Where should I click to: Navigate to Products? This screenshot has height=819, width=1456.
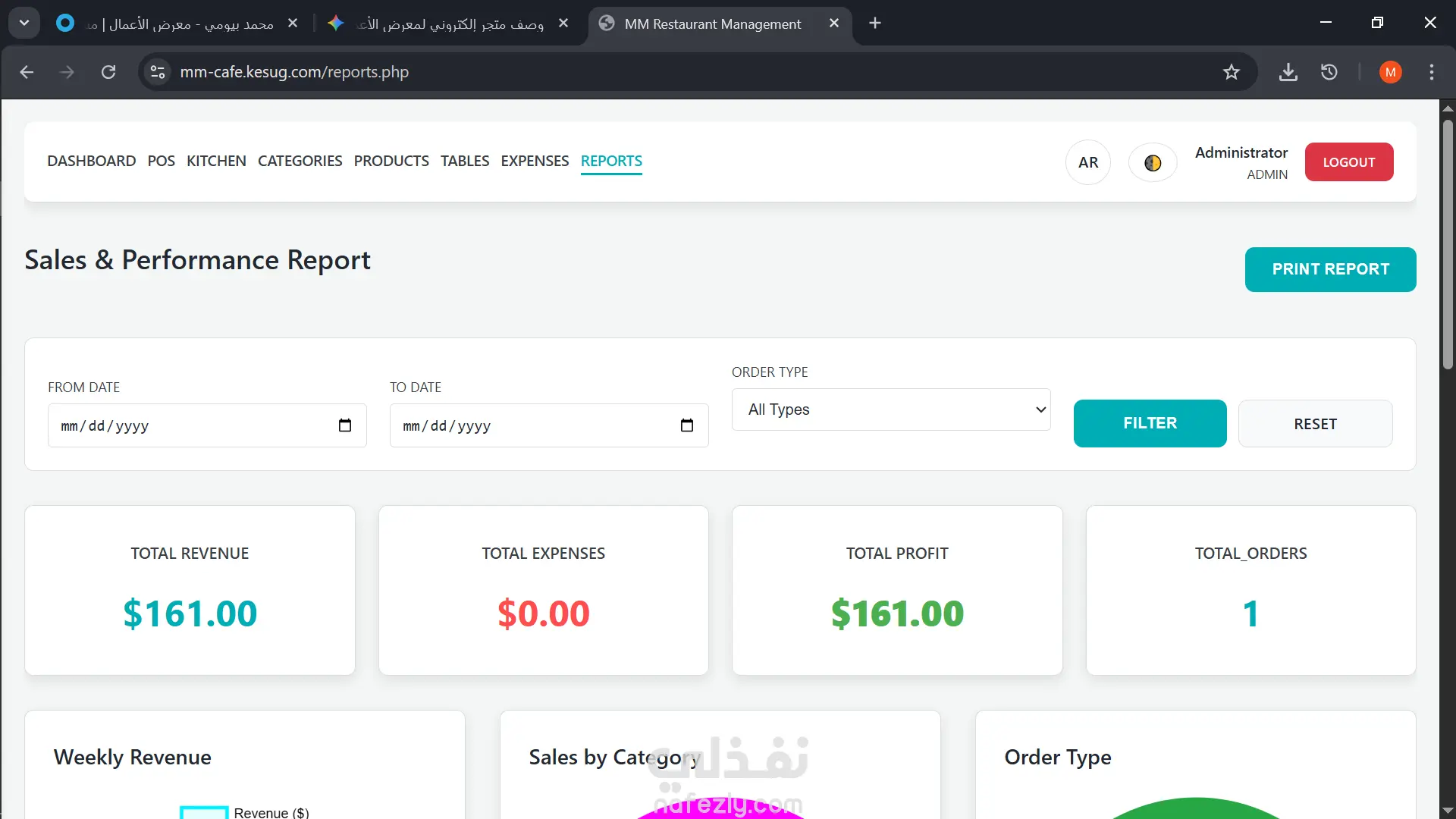[391, 161]
